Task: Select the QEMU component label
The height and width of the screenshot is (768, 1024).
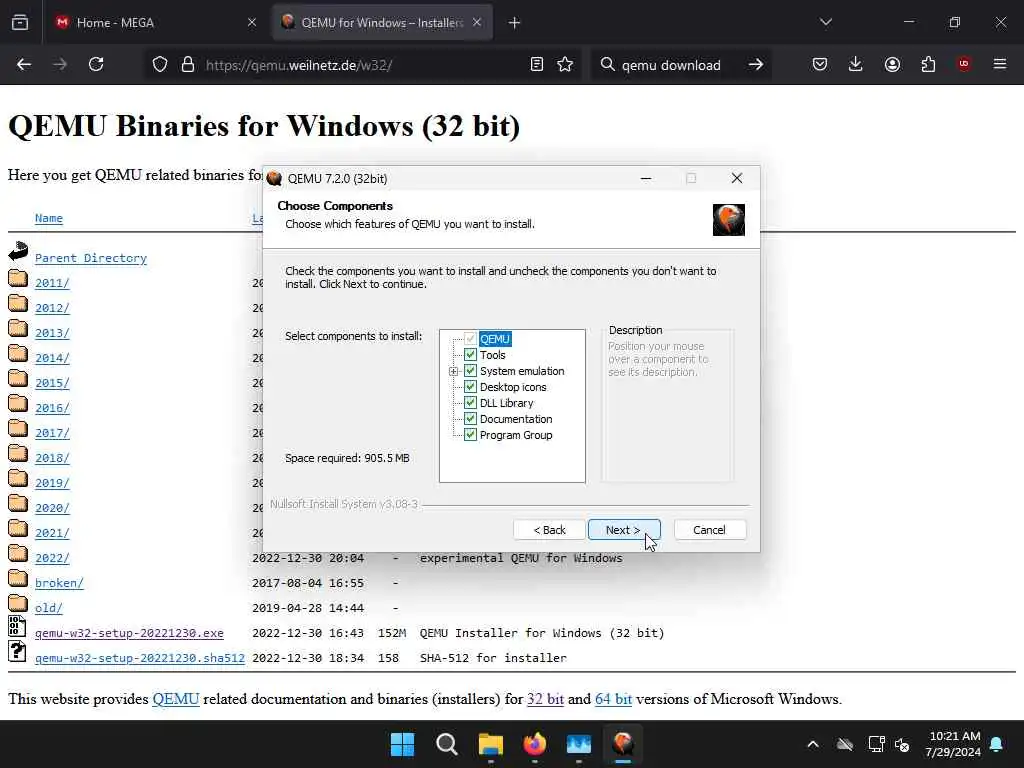Action: [495, 339]
